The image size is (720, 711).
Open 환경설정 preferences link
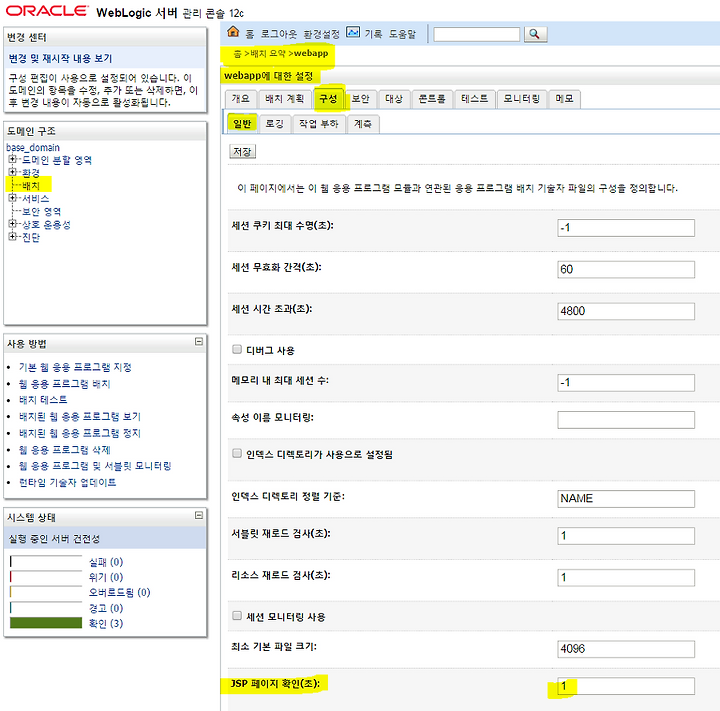[321, 34]
